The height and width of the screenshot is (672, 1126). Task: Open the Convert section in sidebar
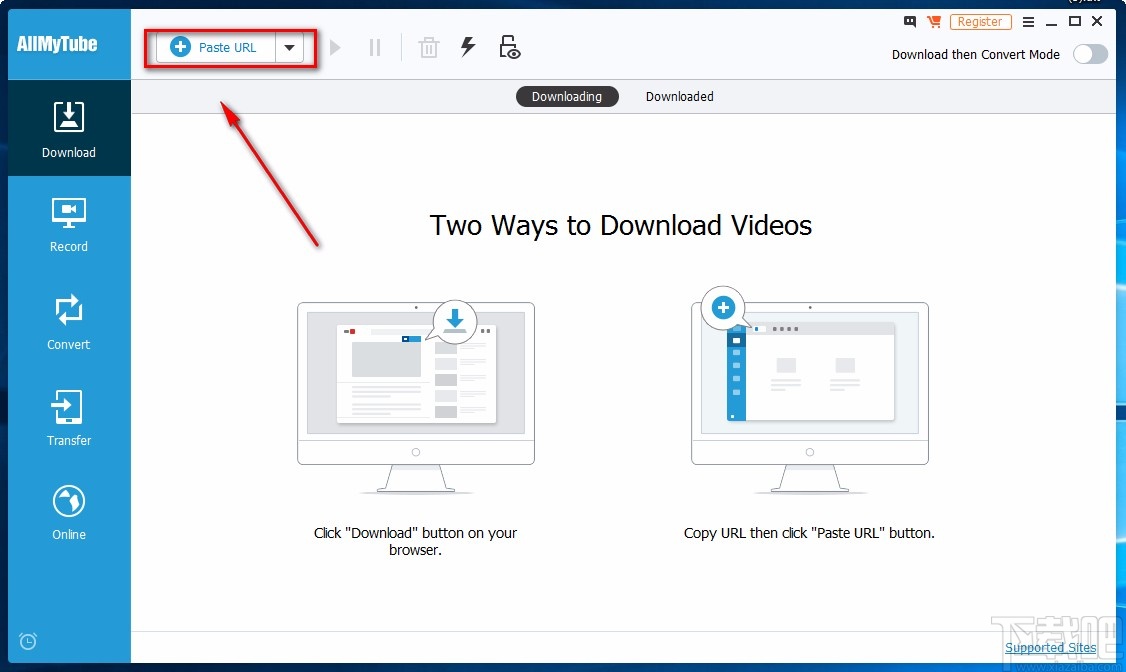pos(69,322)
